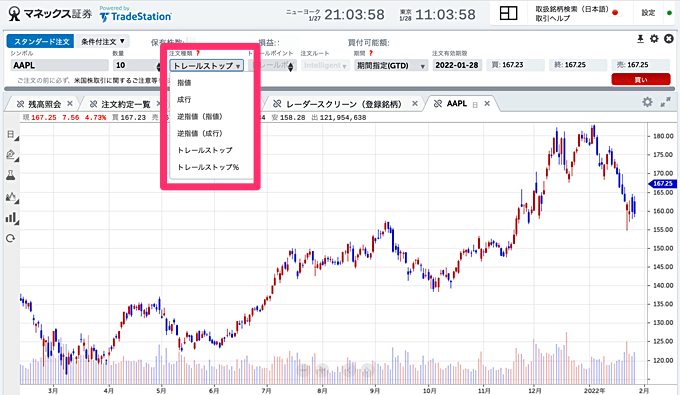
Task: Choose 逆指値(成行) from the list
Action: coord(200,133)
